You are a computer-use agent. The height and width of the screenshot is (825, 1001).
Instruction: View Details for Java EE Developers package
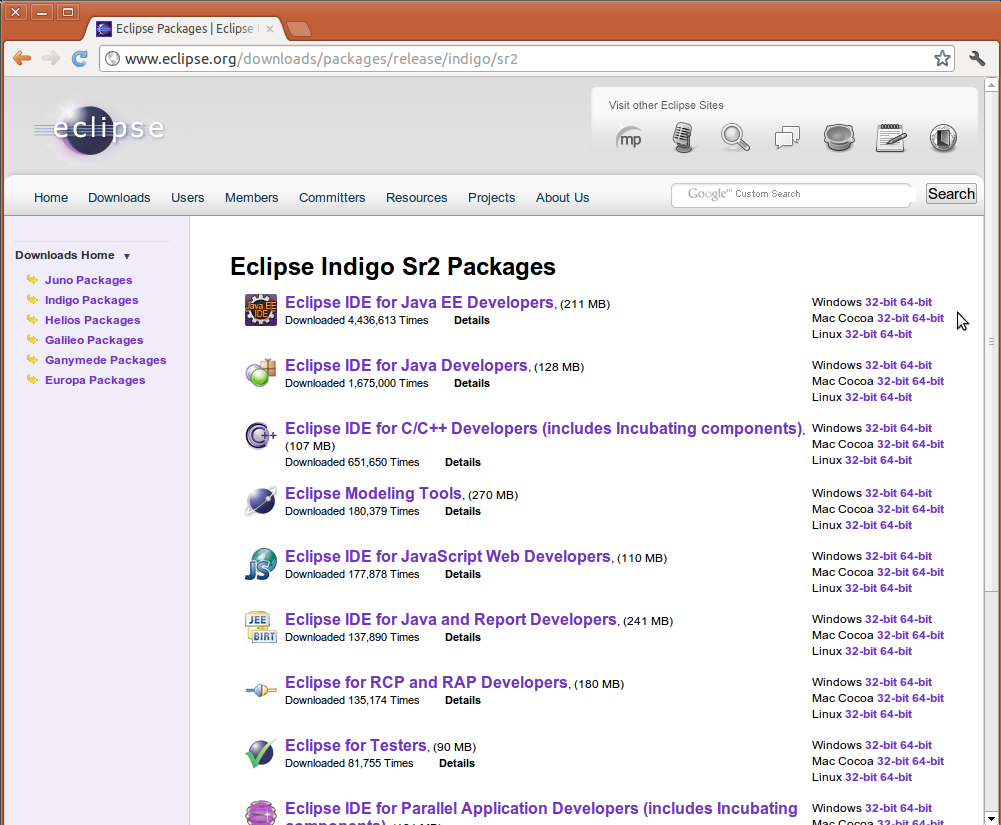click(x=472, y=321)
